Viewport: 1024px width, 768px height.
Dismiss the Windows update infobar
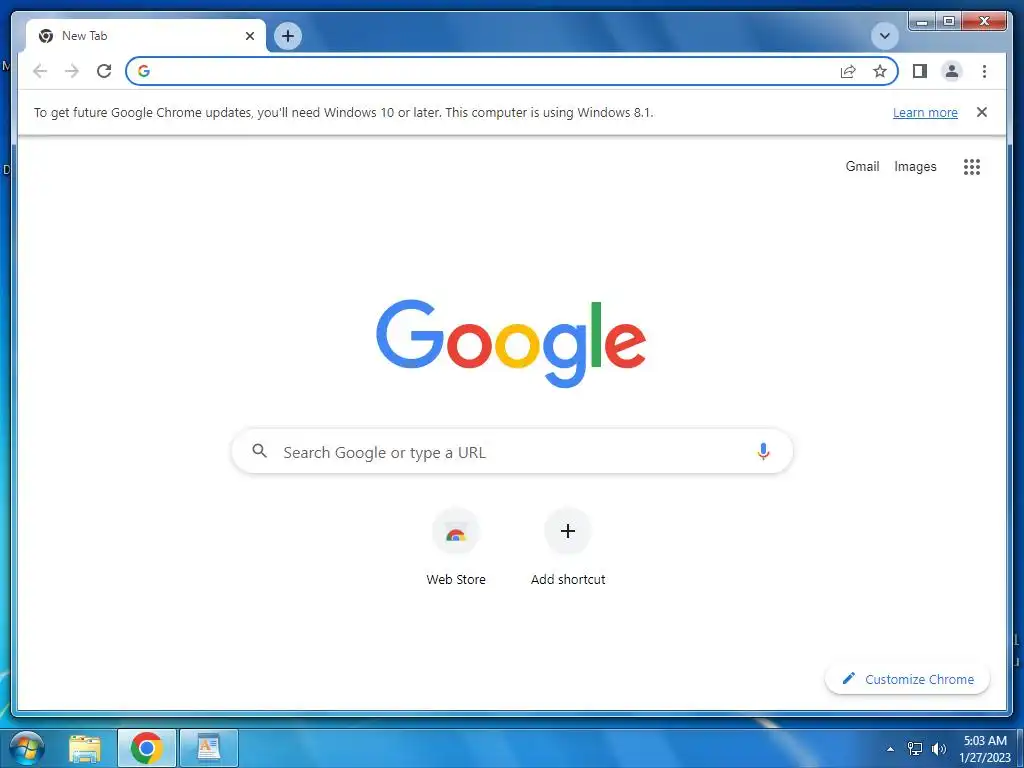(x=982, y=112)
